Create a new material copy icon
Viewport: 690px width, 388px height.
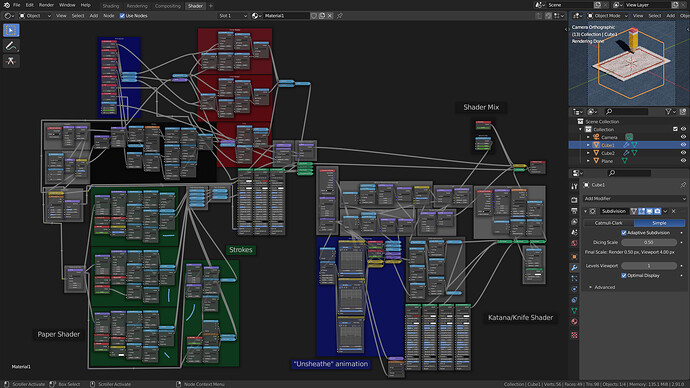click(x=322, y=16)
